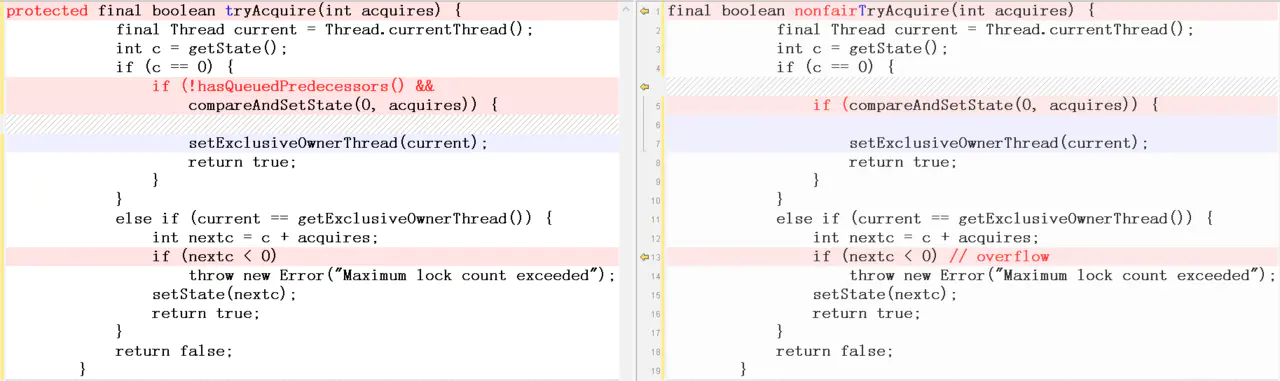
Task: Click line number 7 in the gutter
Action: point(657,143)
